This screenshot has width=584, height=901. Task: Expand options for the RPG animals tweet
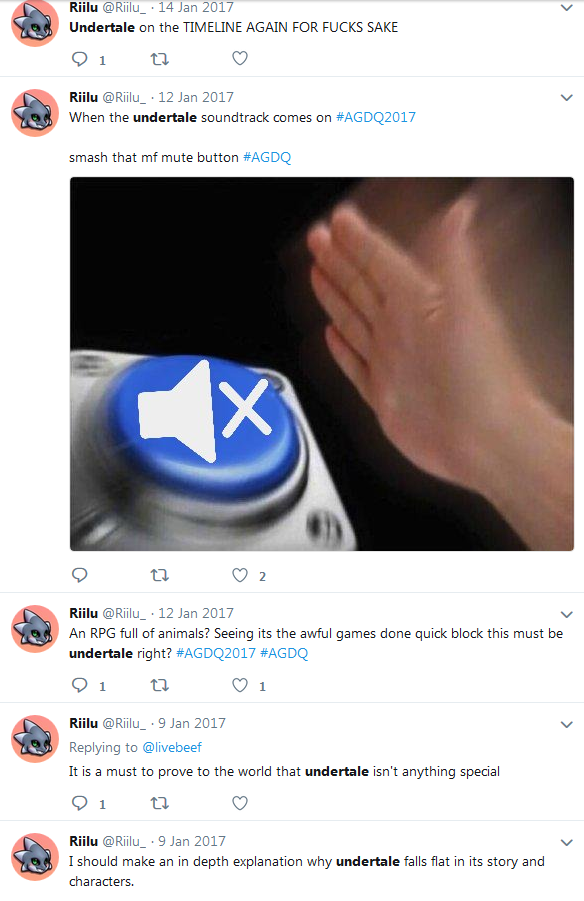(x=567, y=614)
